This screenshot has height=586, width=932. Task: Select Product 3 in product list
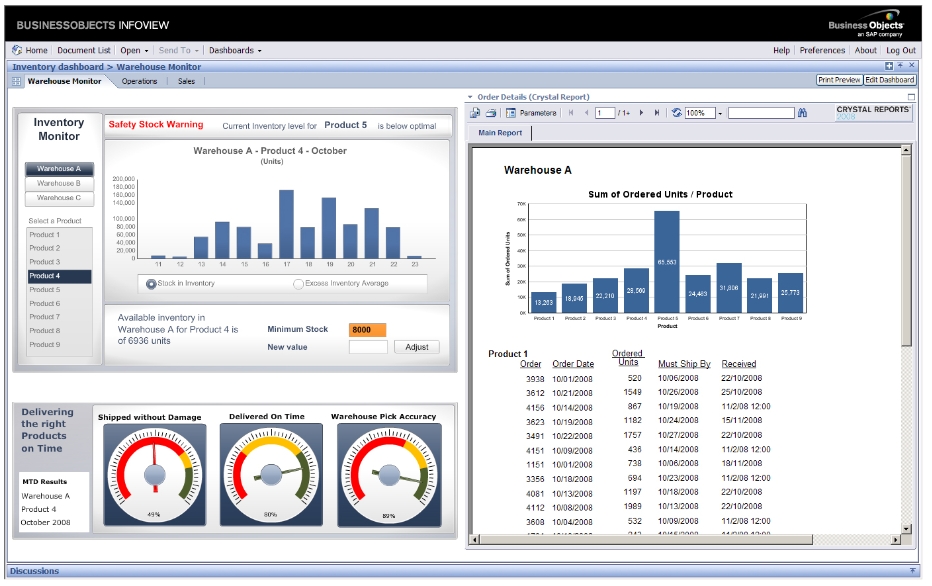tap(59, 262)
